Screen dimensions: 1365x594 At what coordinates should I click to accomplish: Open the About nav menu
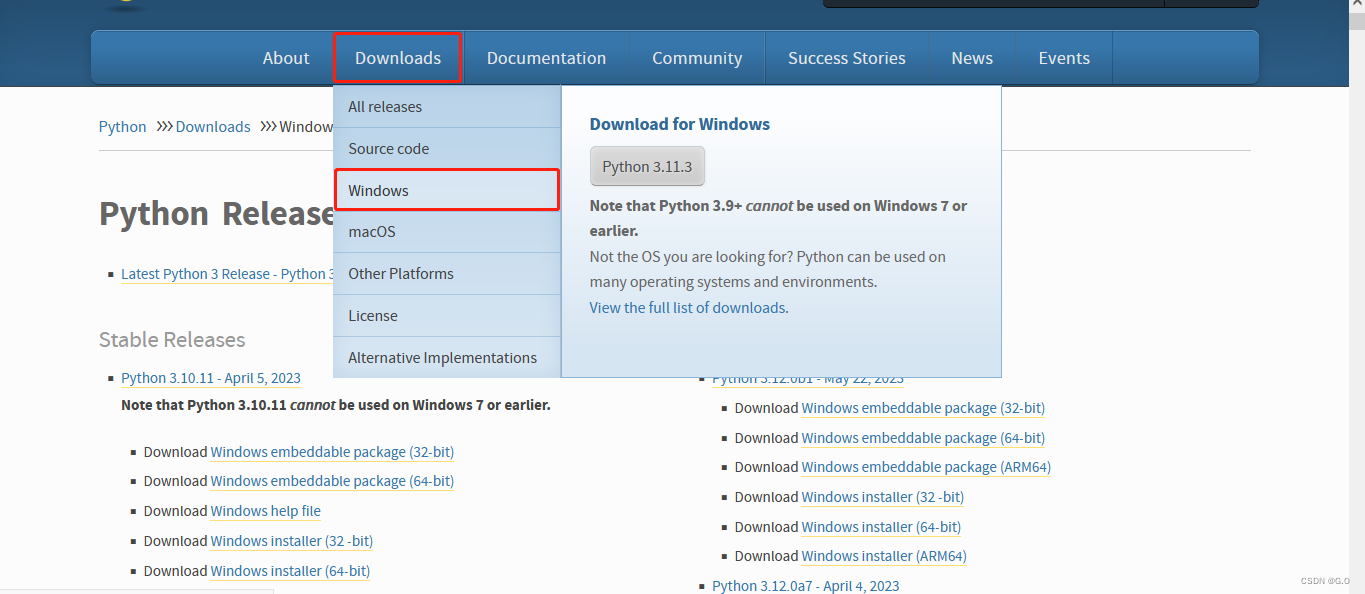click(286, 58)
